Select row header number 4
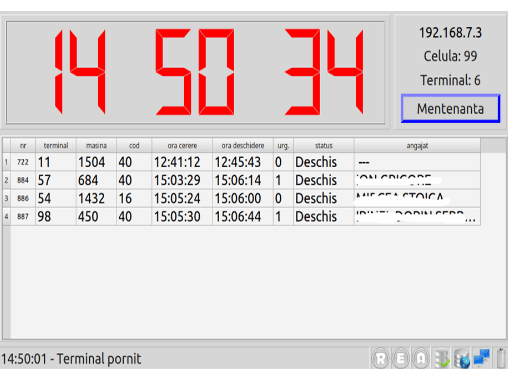Image resolution: width=508 pixels, height=386 pixels. [x=6, y=217]
